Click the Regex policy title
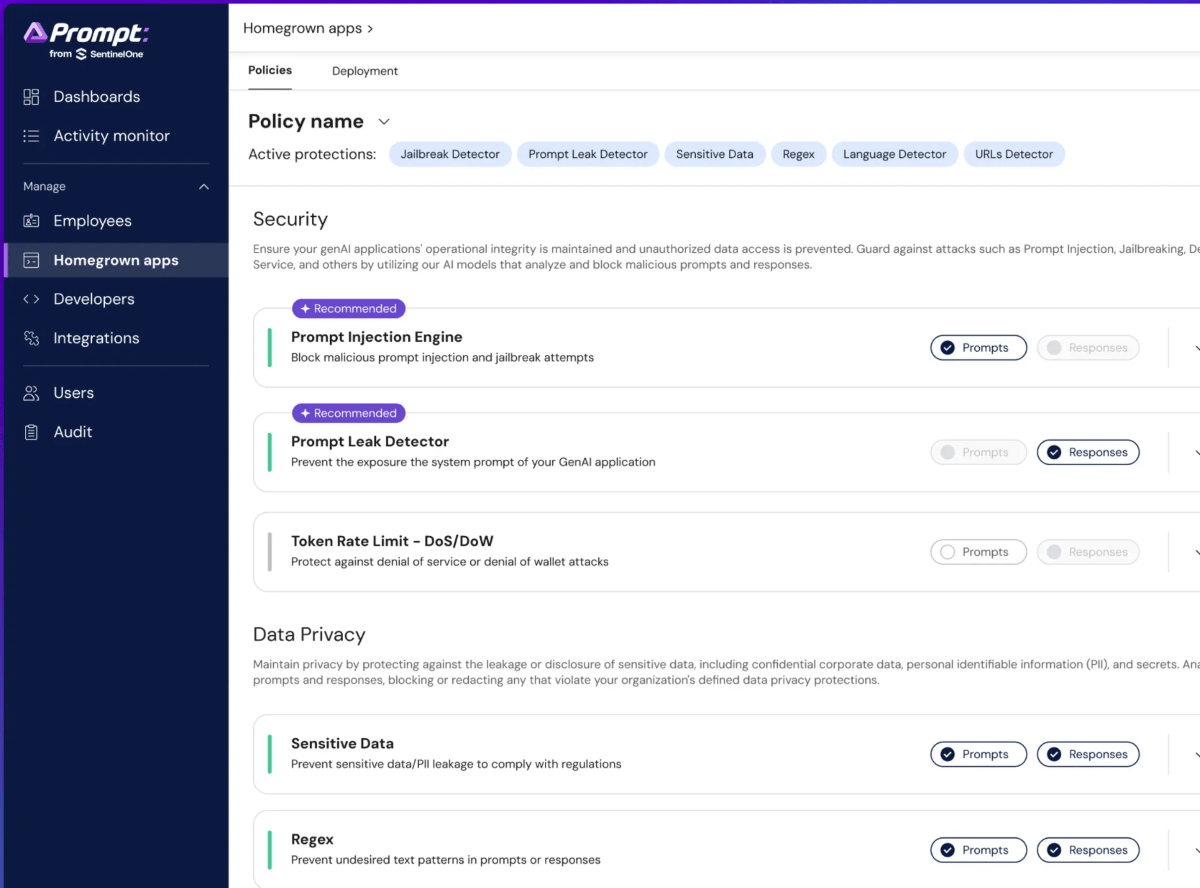 312,839
